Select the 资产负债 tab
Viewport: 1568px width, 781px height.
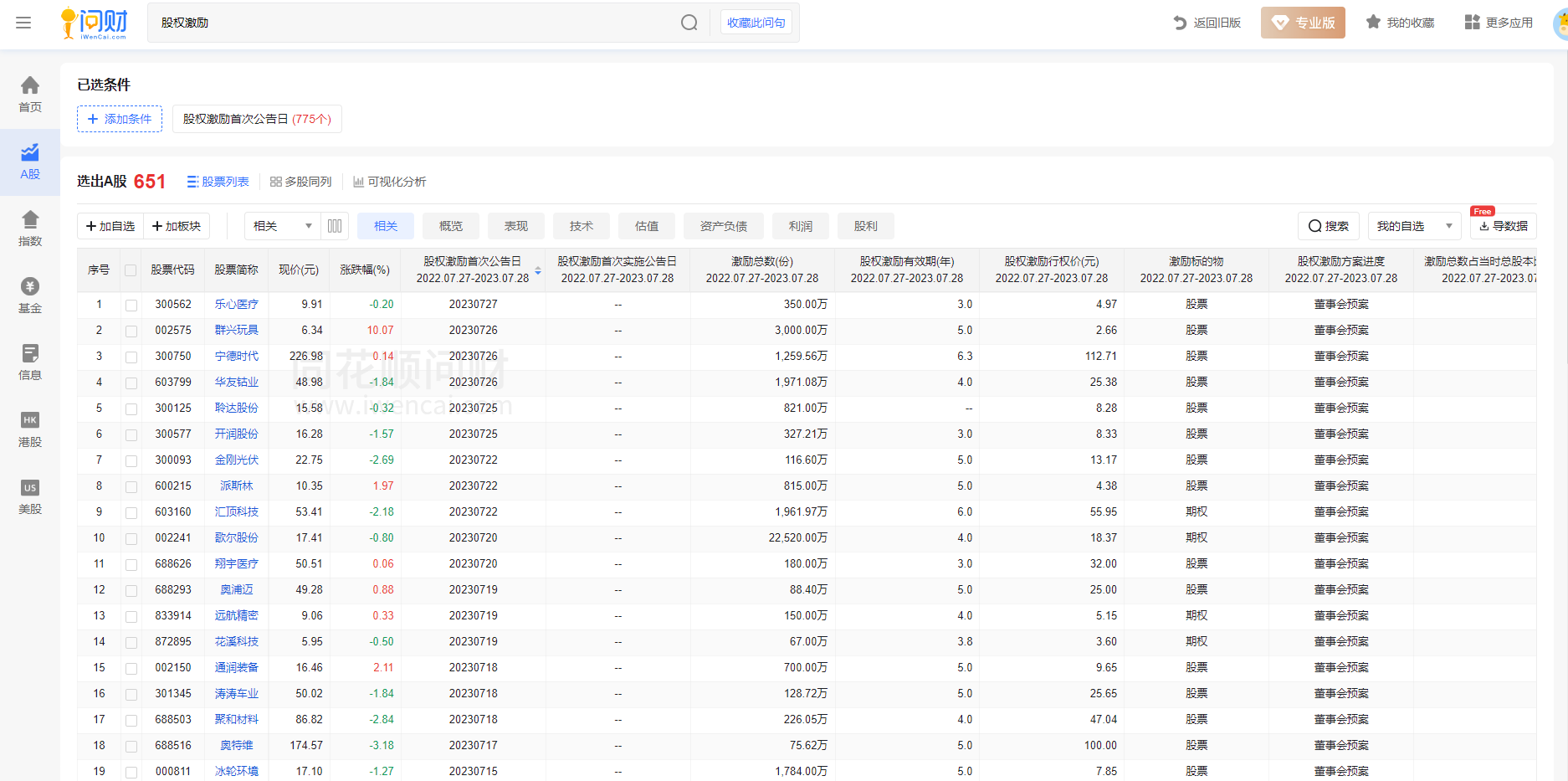[x=724, y=226]
